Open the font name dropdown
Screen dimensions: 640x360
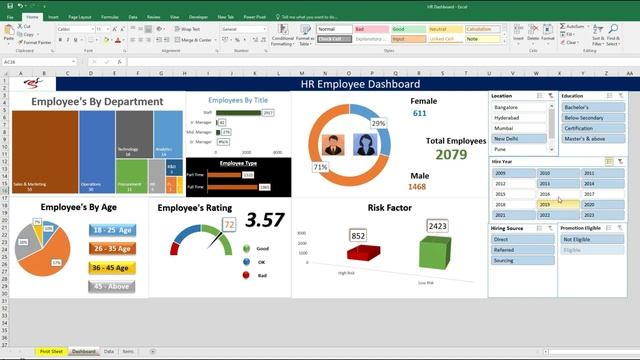(93, 29)
